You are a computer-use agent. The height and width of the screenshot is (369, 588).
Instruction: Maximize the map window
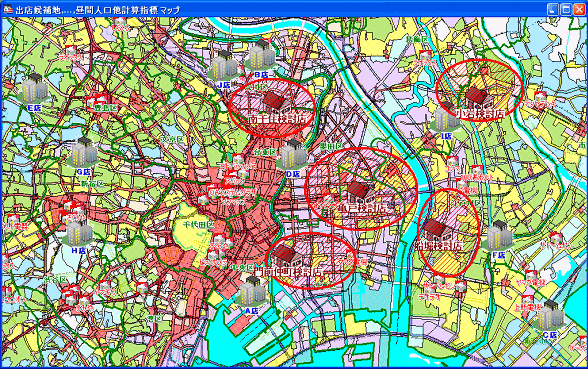point(566,9)
